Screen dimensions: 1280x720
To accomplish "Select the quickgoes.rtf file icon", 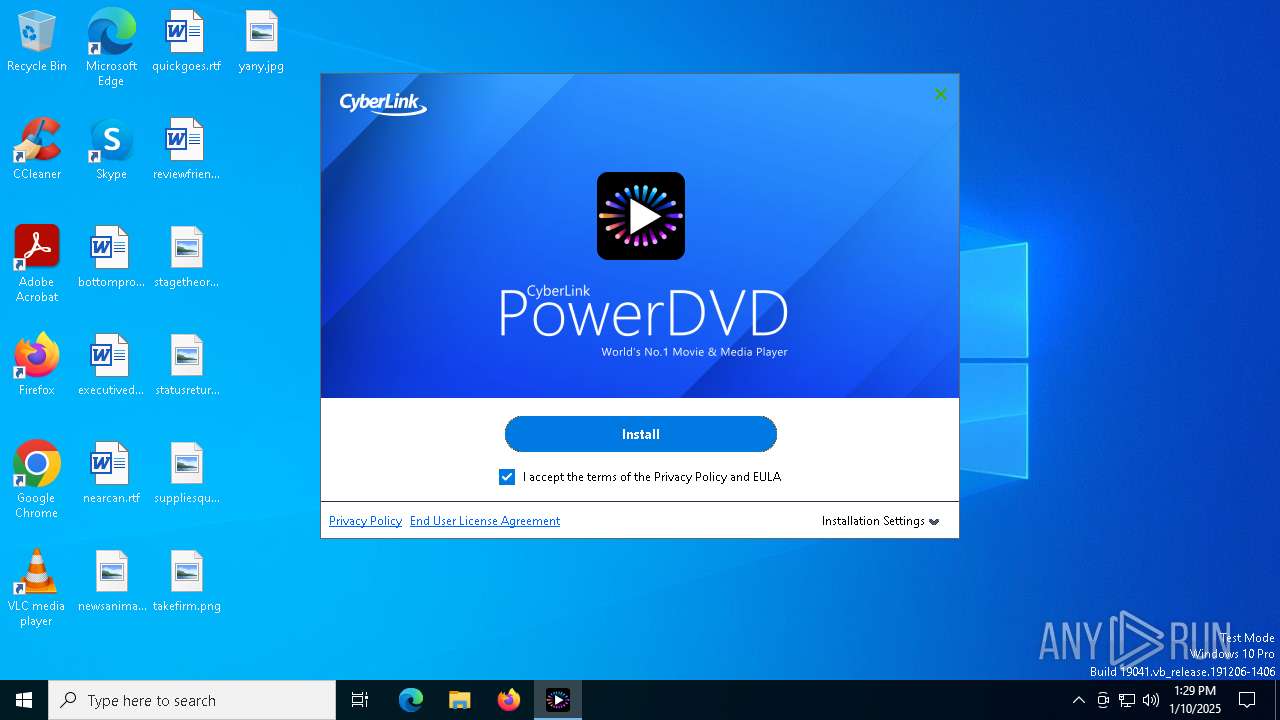I will [186, 42].
